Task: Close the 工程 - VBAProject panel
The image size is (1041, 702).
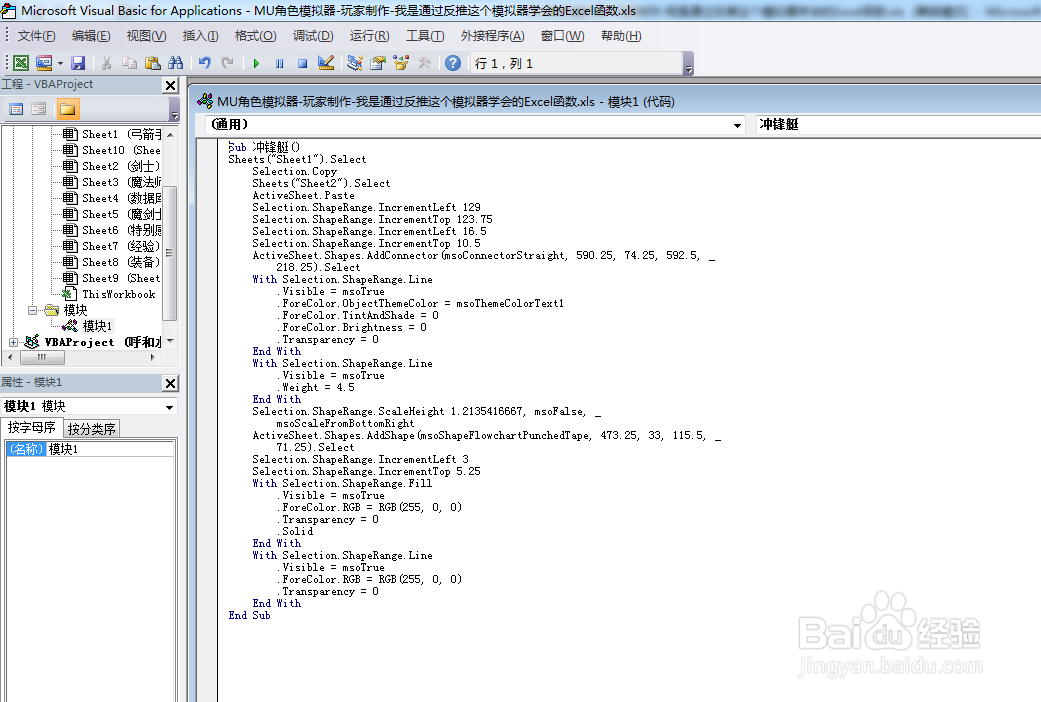Action: point(171,85)
